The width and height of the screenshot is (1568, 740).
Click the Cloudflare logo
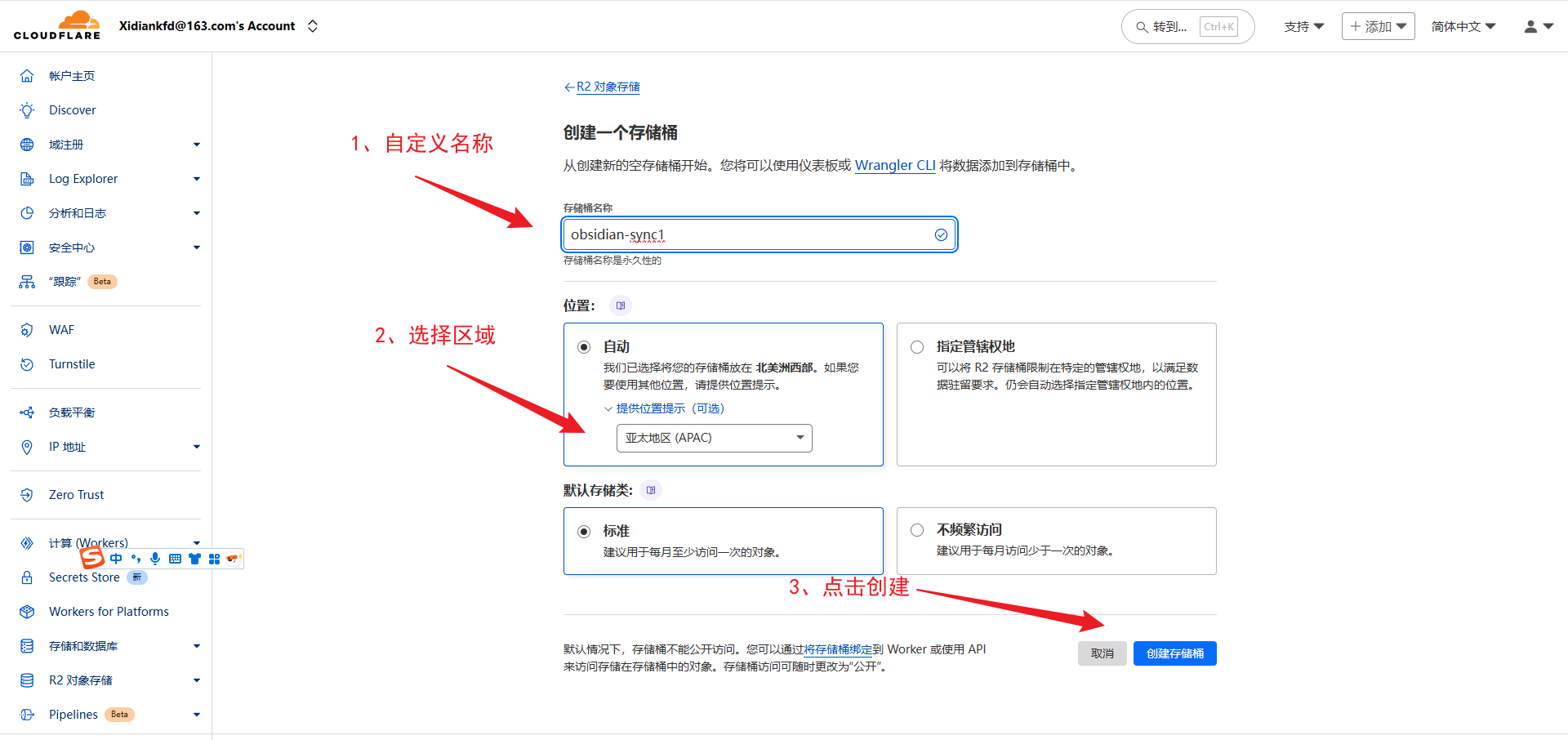pyautogui.click(x=57, y=25)
